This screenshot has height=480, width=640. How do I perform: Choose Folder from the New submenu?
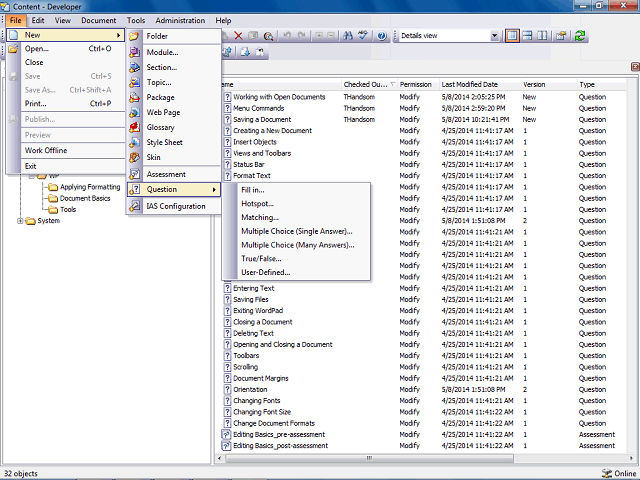174,36
